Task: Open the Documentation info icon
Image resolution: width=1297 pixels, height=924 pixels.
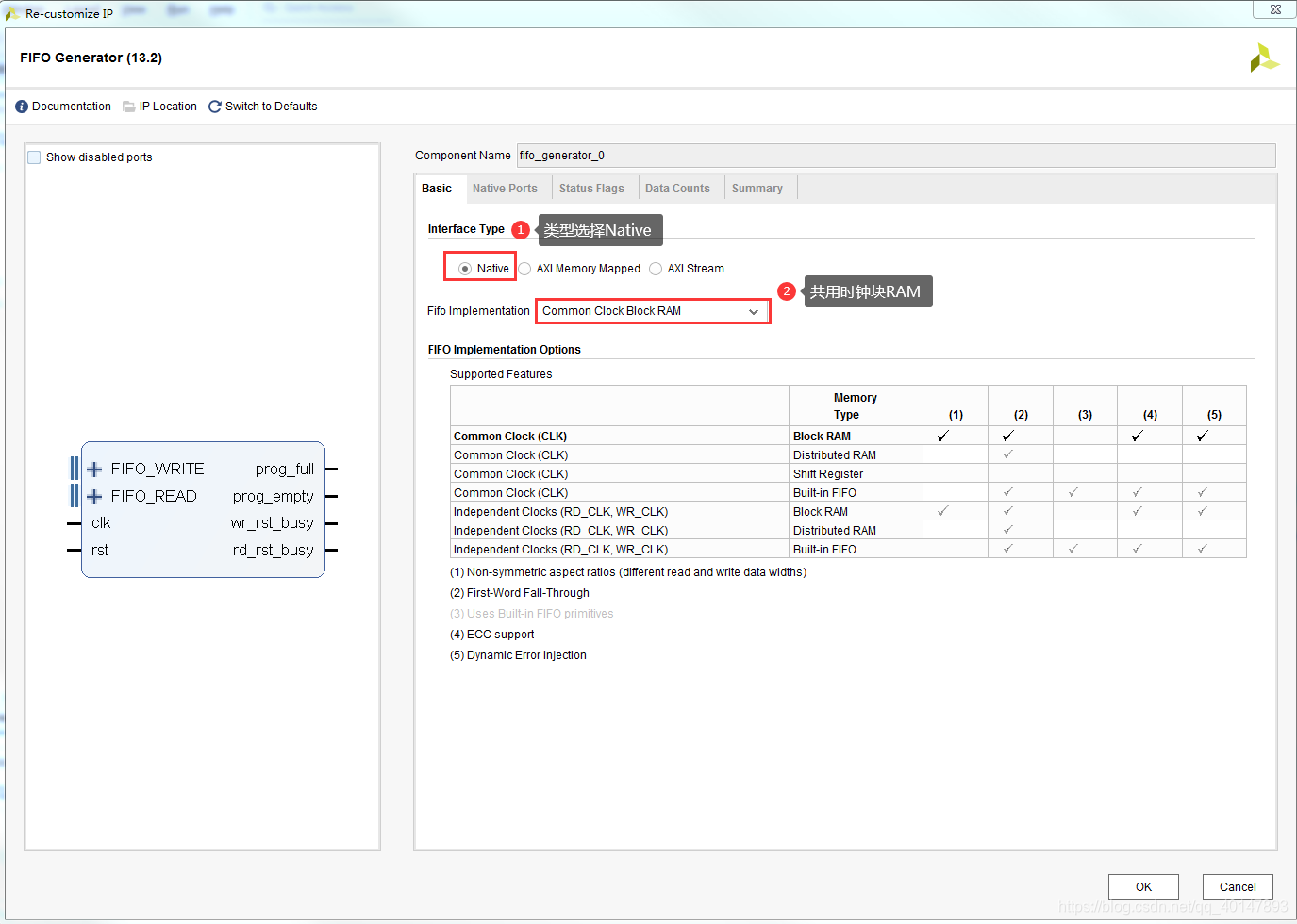Action: click(22, 107)
